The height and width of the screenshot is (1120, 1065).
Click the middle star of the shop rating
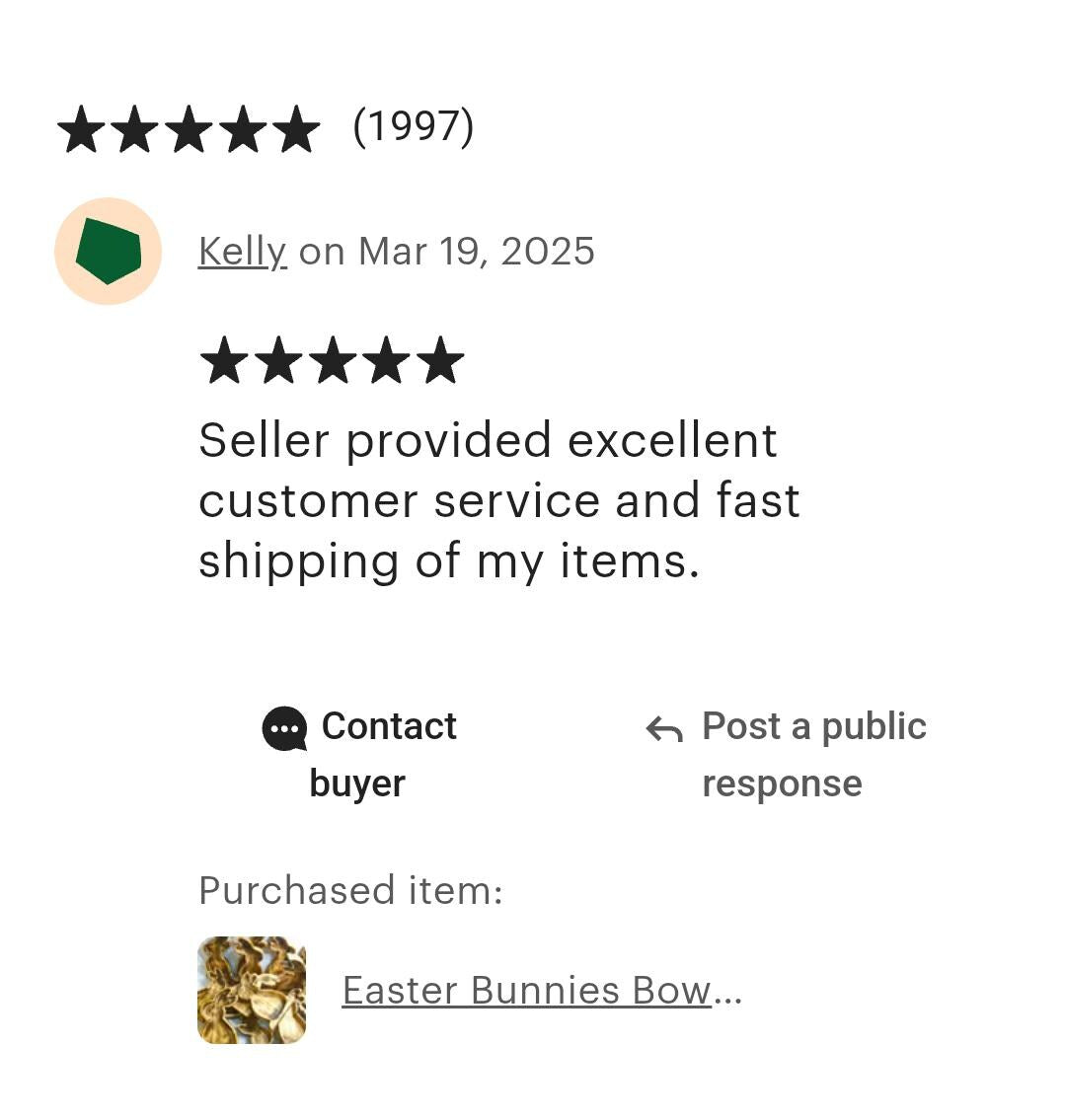(x=190, y=128)
